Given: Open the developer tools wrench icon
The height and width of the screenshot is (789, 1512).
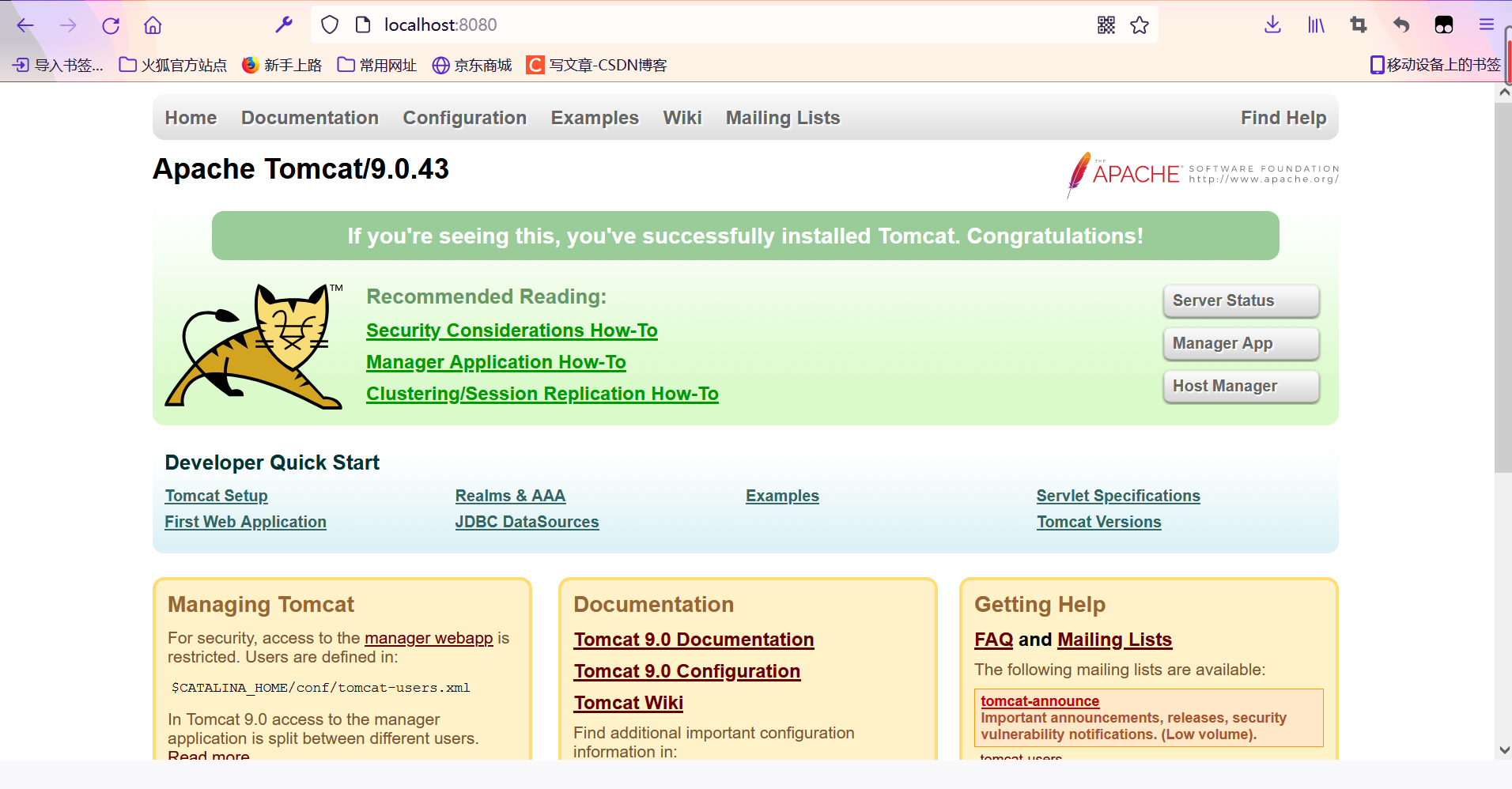Looking at the screenshot, I should (x=284, y=25).
